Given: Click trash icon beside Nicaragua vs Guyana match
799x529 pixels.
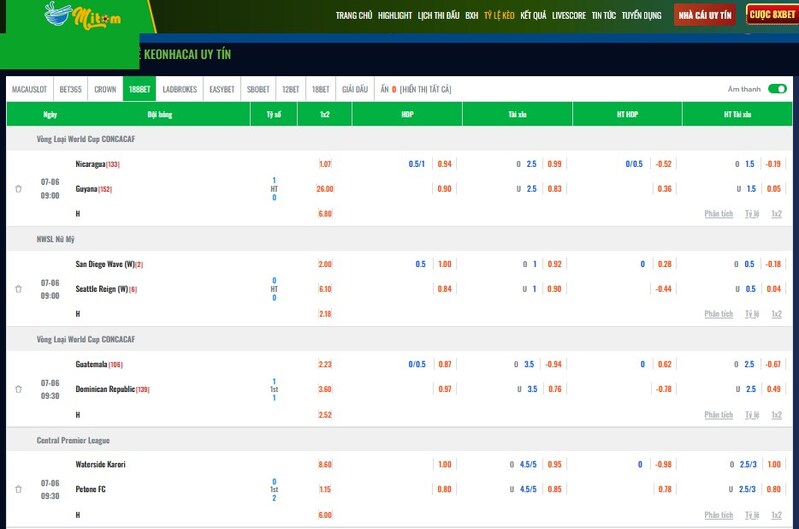Looking at the screenshot, I should click(18, 189).
